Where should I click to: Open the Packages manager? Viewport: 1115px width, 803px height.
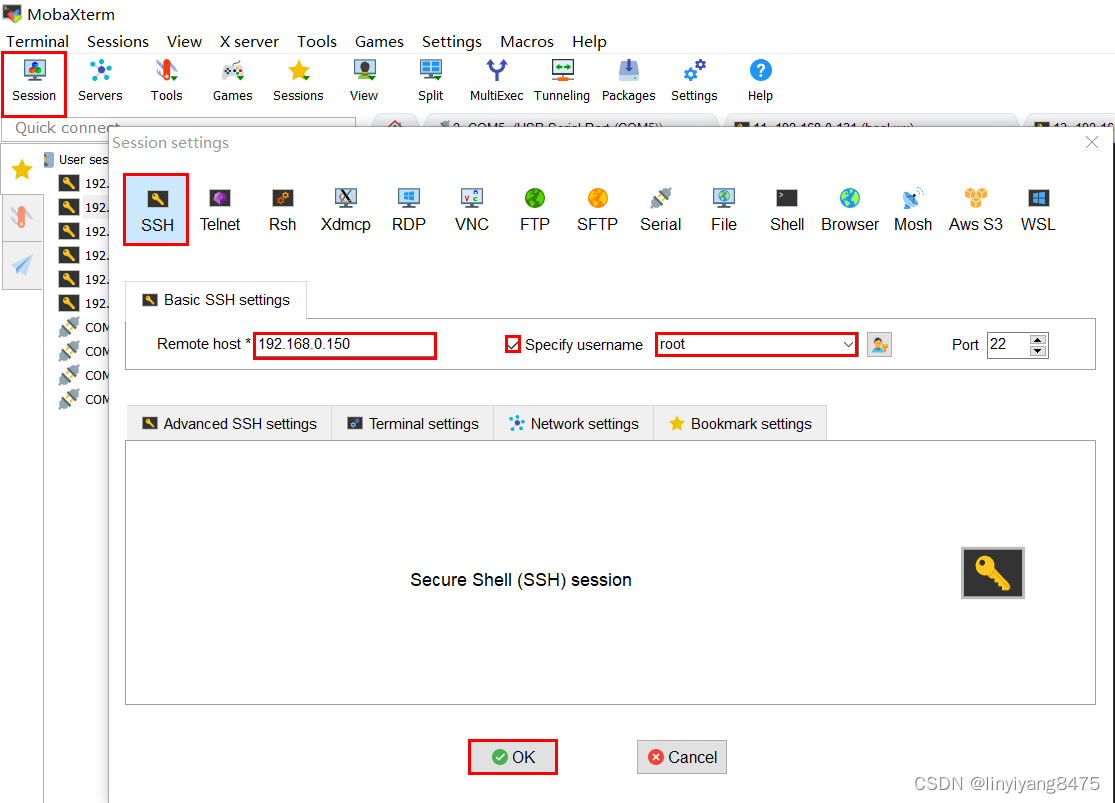coord(628,80)
